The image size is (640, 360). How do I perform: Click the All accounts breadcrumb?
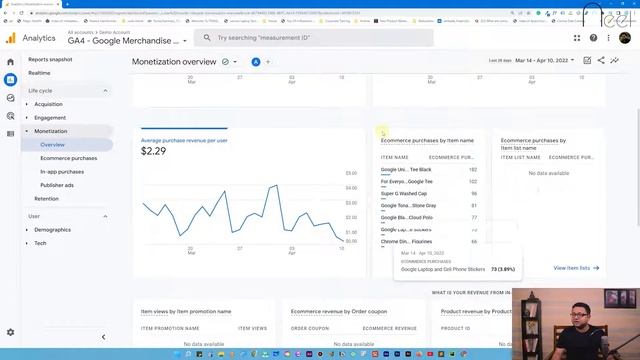point(81,32)
